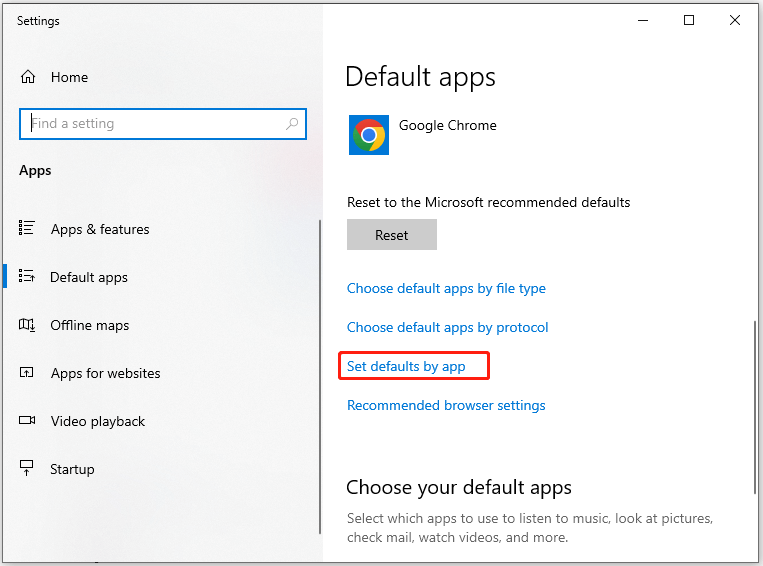Click the Default apps sidebar icon
This screenshot has height=566, width=763.
[26, 276]
